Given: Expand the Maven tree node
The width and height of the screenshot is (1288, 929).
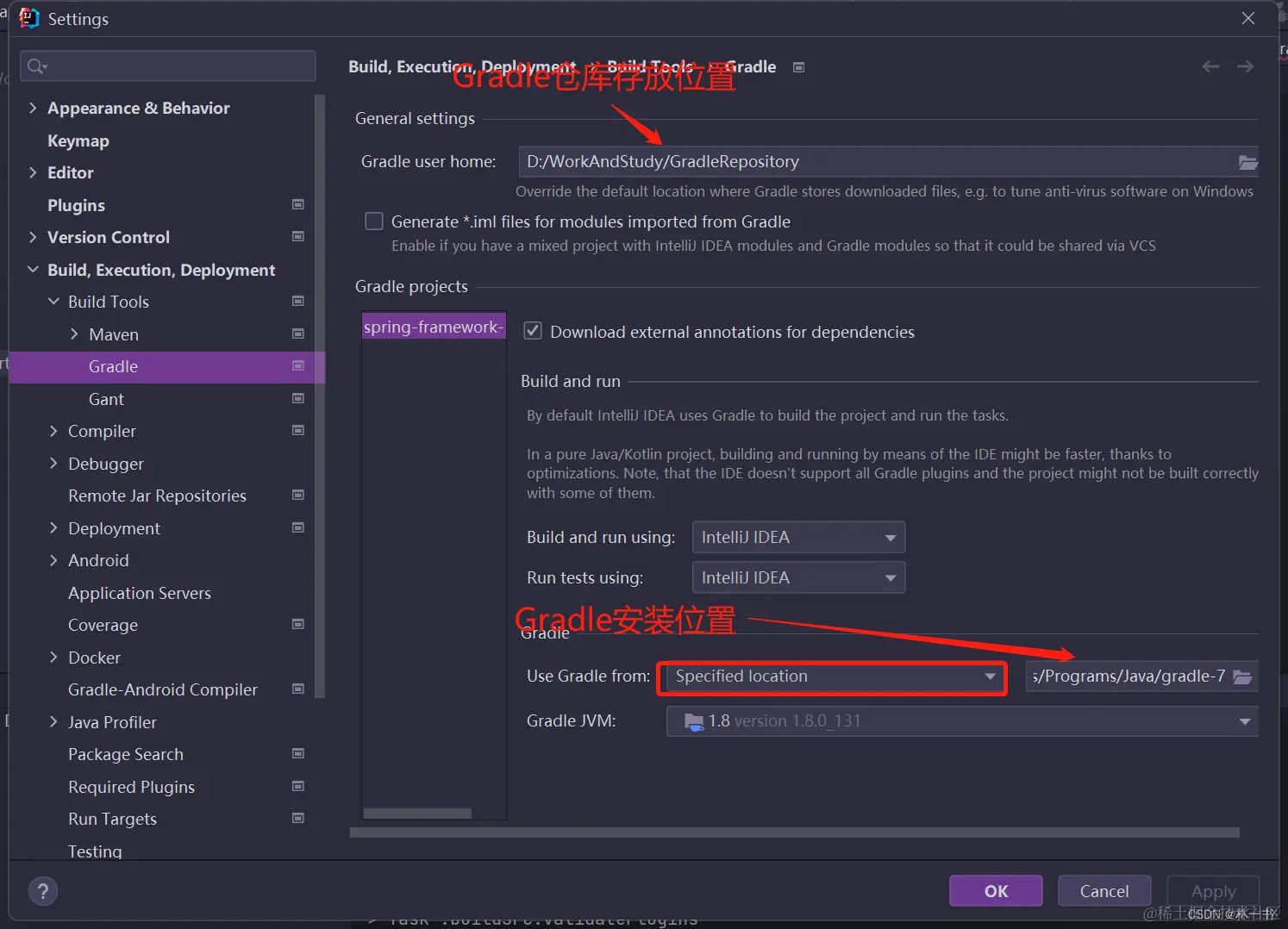Looking at the screenshot, I should [74, 334].
